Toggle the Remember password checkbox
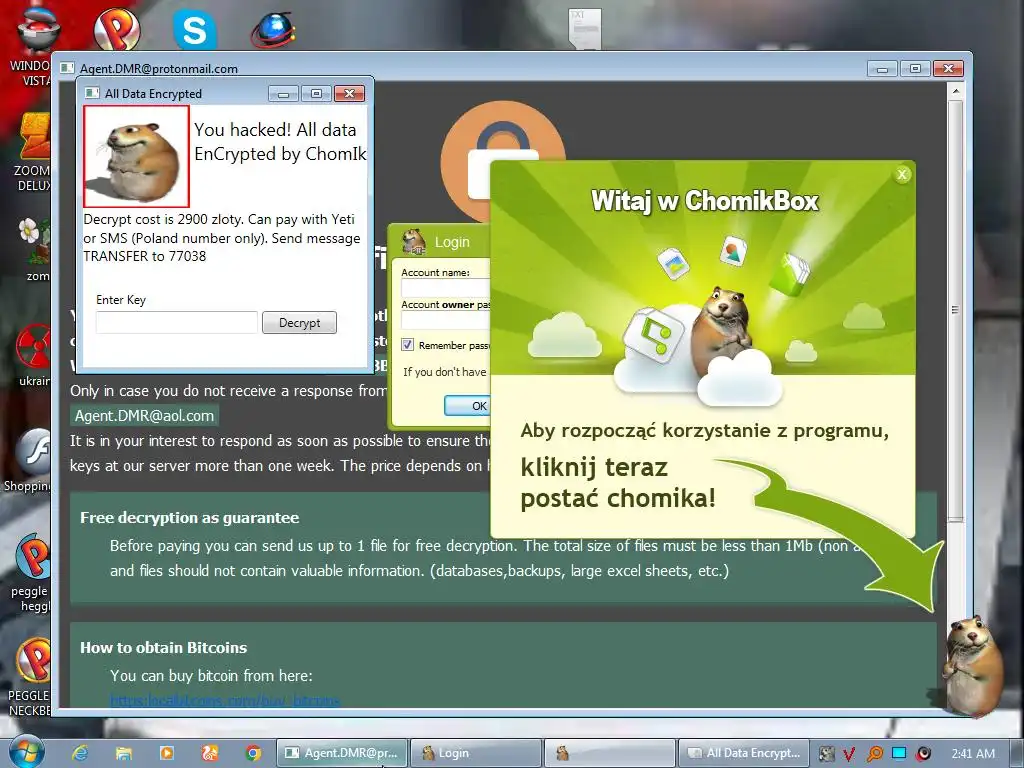 click(x=408, y=345)
